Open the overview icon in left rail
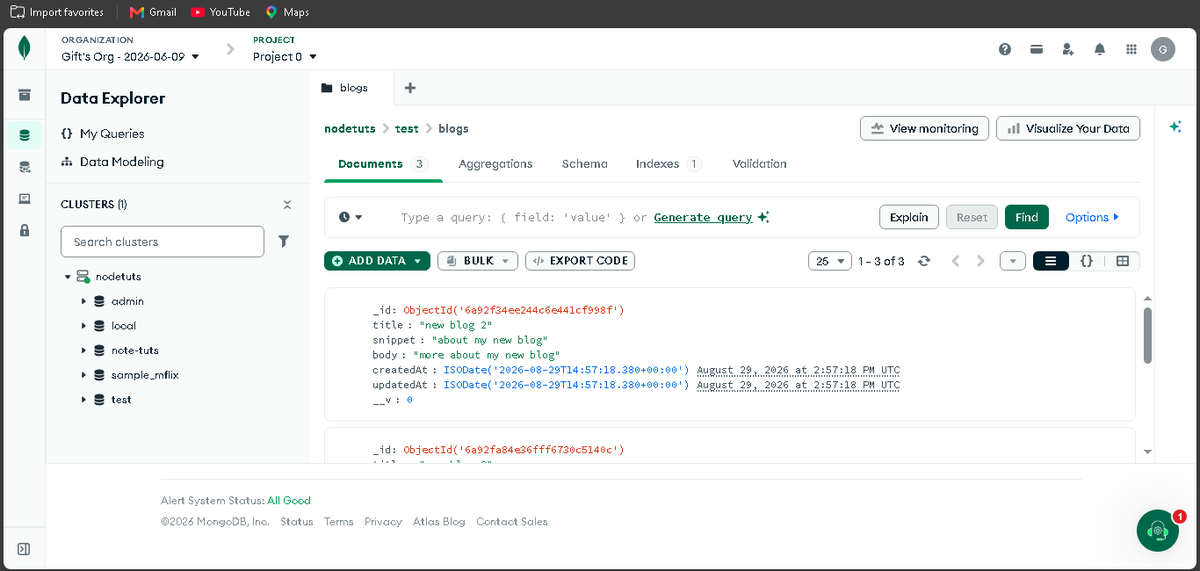Viewport: 1200px width, 571px height. tap(24, 95)
